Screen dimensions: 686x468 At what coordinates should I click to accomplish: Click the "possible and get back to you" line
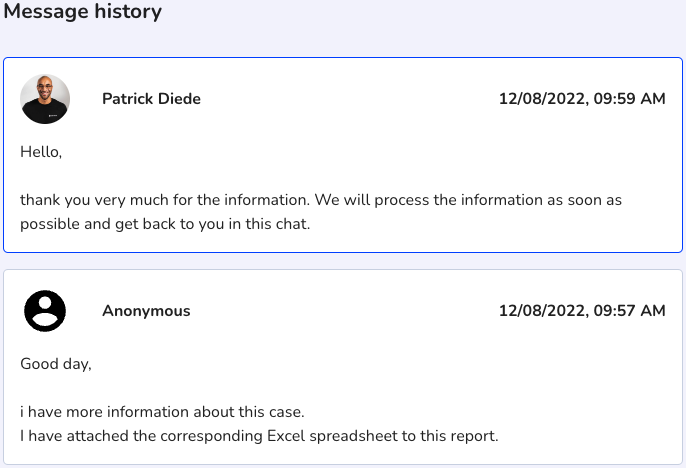pos(165,224)
